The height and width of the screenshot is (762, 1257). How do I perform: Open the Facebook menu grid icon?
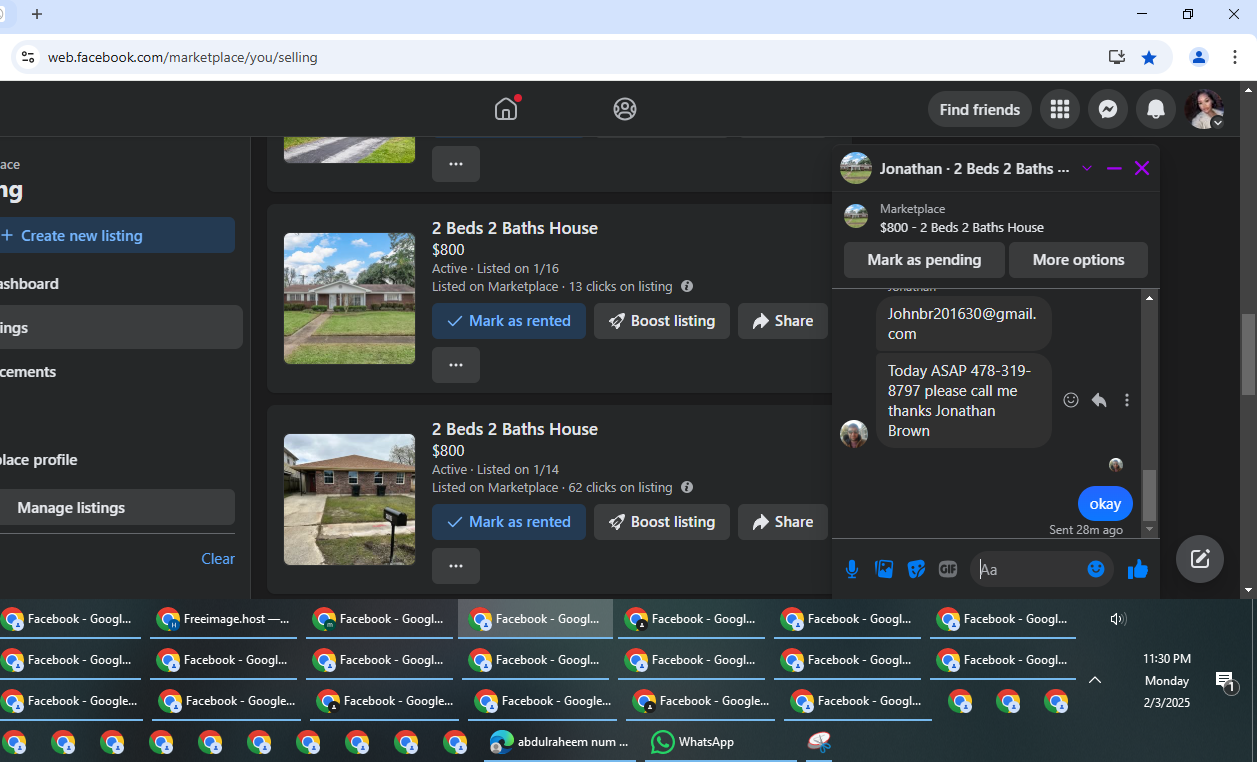pyautogui.click(x=1060, y=109)
